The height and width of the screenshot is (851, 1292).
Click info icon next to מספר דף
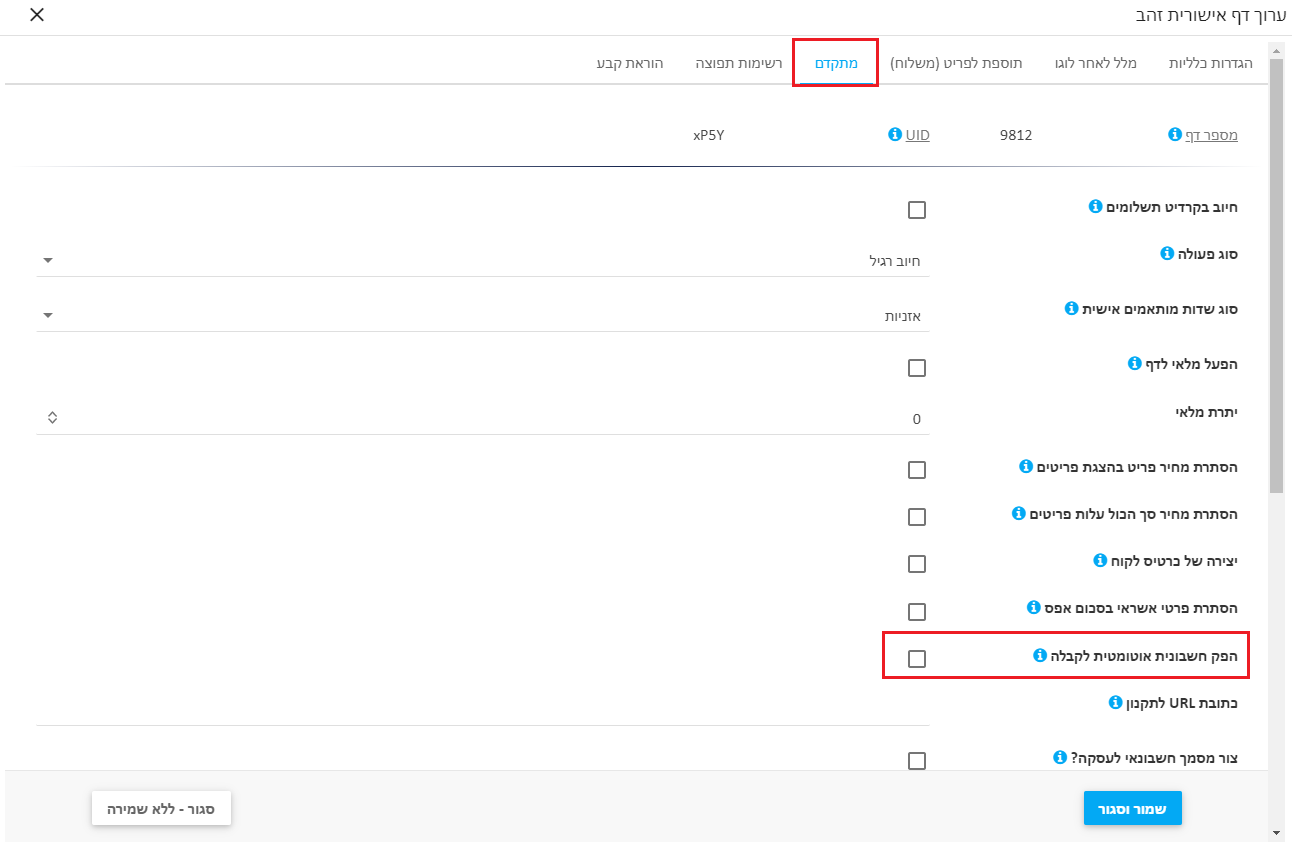pos(1175,134)
